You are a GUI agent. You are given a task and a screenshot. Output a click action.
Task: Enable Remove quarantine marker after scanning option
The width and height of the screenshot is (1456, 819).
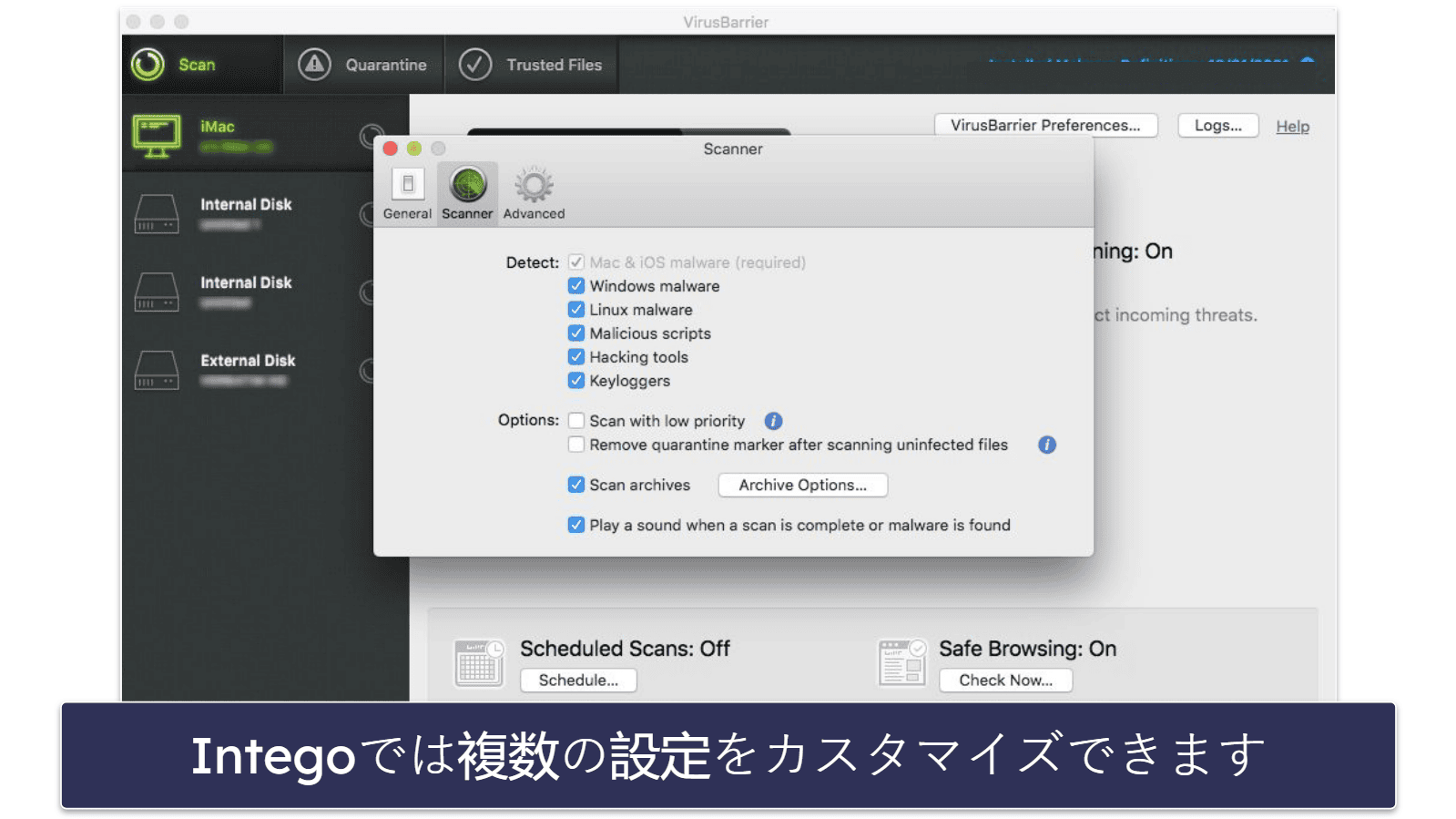(576, 445)
